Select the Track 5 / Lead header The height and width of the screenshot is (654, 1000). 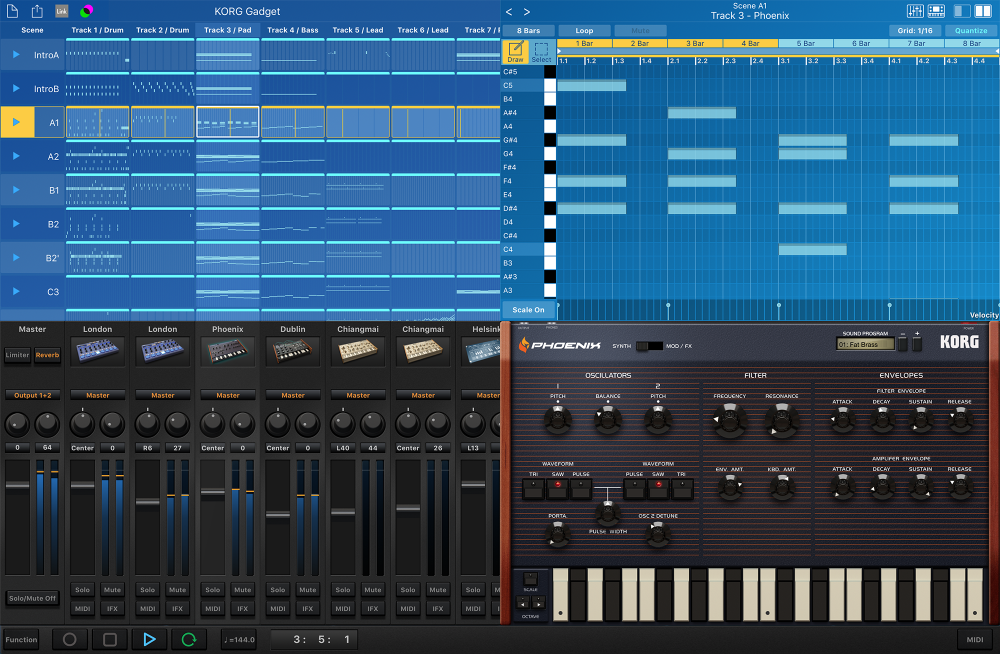pyautogui.click(x=358, y=30)
